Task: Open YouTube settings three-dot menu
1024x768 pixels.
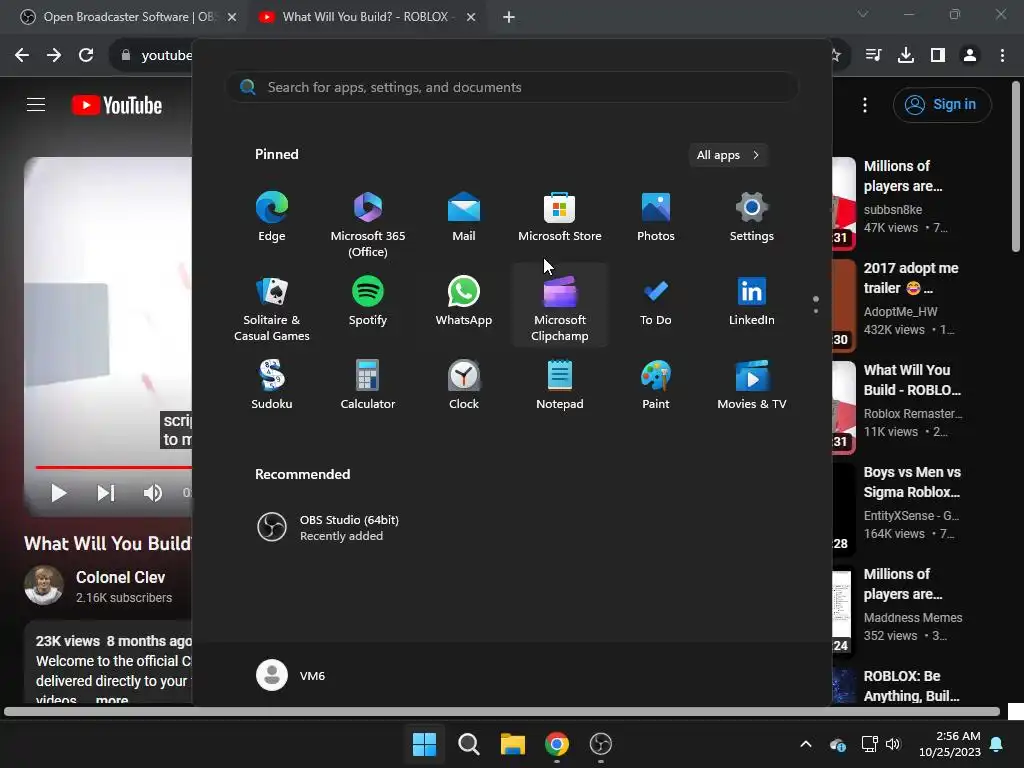Action: (x=865, y=105)
